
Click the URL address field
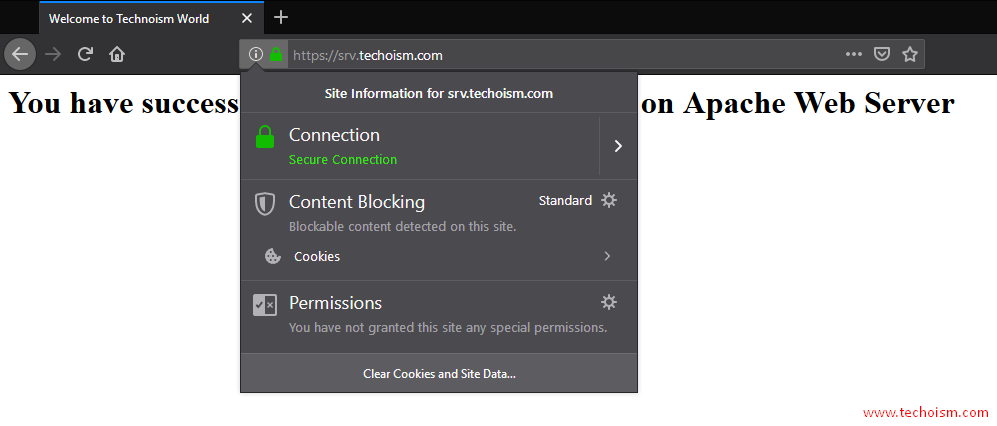tap(563, 55)
